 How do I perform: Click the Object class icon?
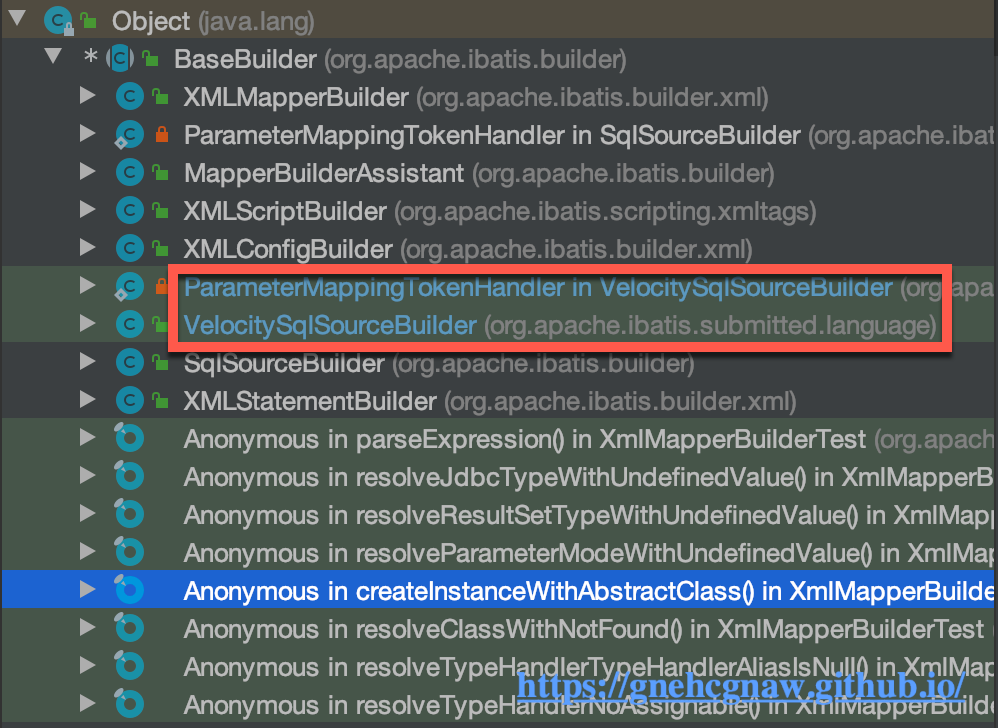click(x=58, y=21)
